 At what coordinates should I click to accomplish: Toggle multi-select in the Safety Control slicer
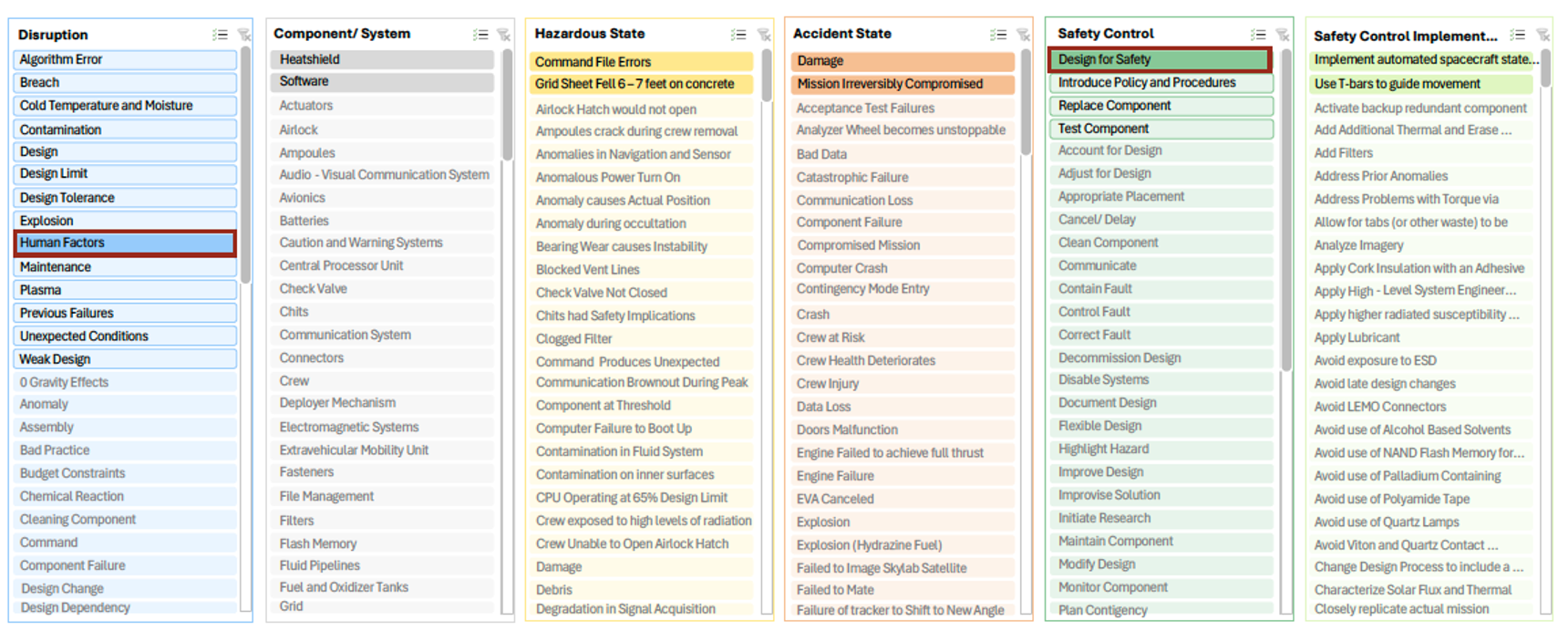tap(1258, 35)
